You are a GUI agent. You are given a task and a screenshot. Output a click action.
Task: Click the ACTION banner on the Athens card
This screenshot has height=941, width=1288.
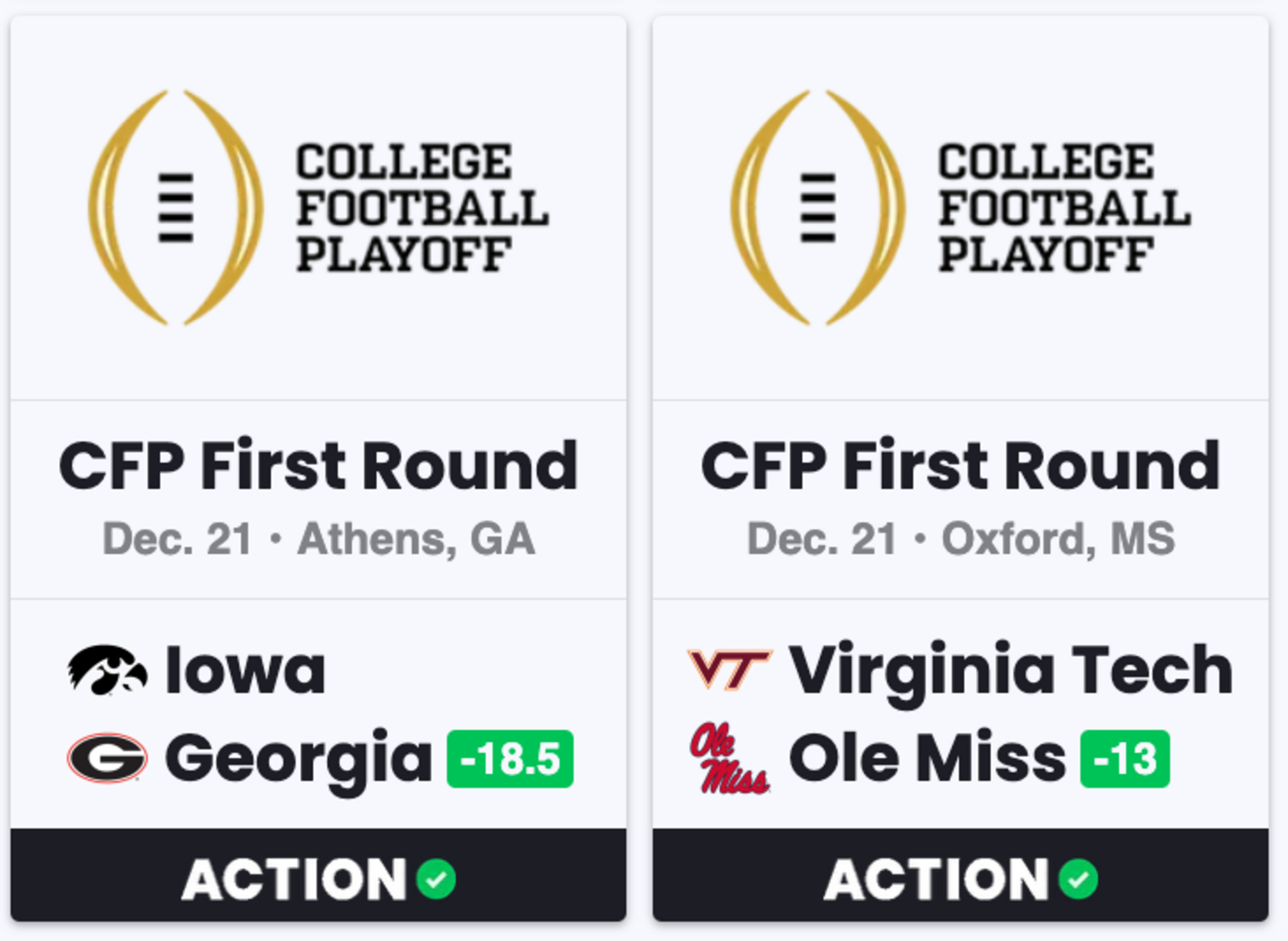pyautogui.click(x=318, y=876)
